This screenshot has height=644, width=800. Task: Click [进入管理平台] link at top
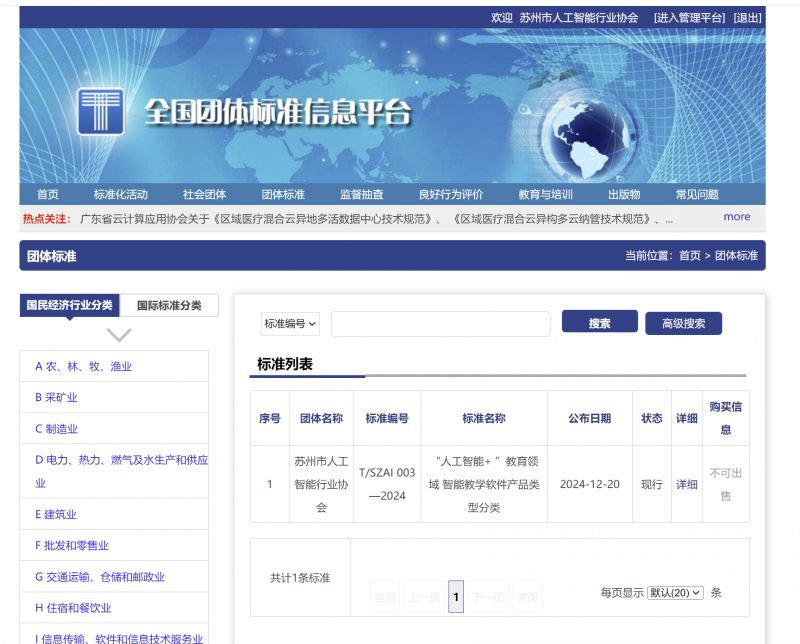(x=689, y=18)
